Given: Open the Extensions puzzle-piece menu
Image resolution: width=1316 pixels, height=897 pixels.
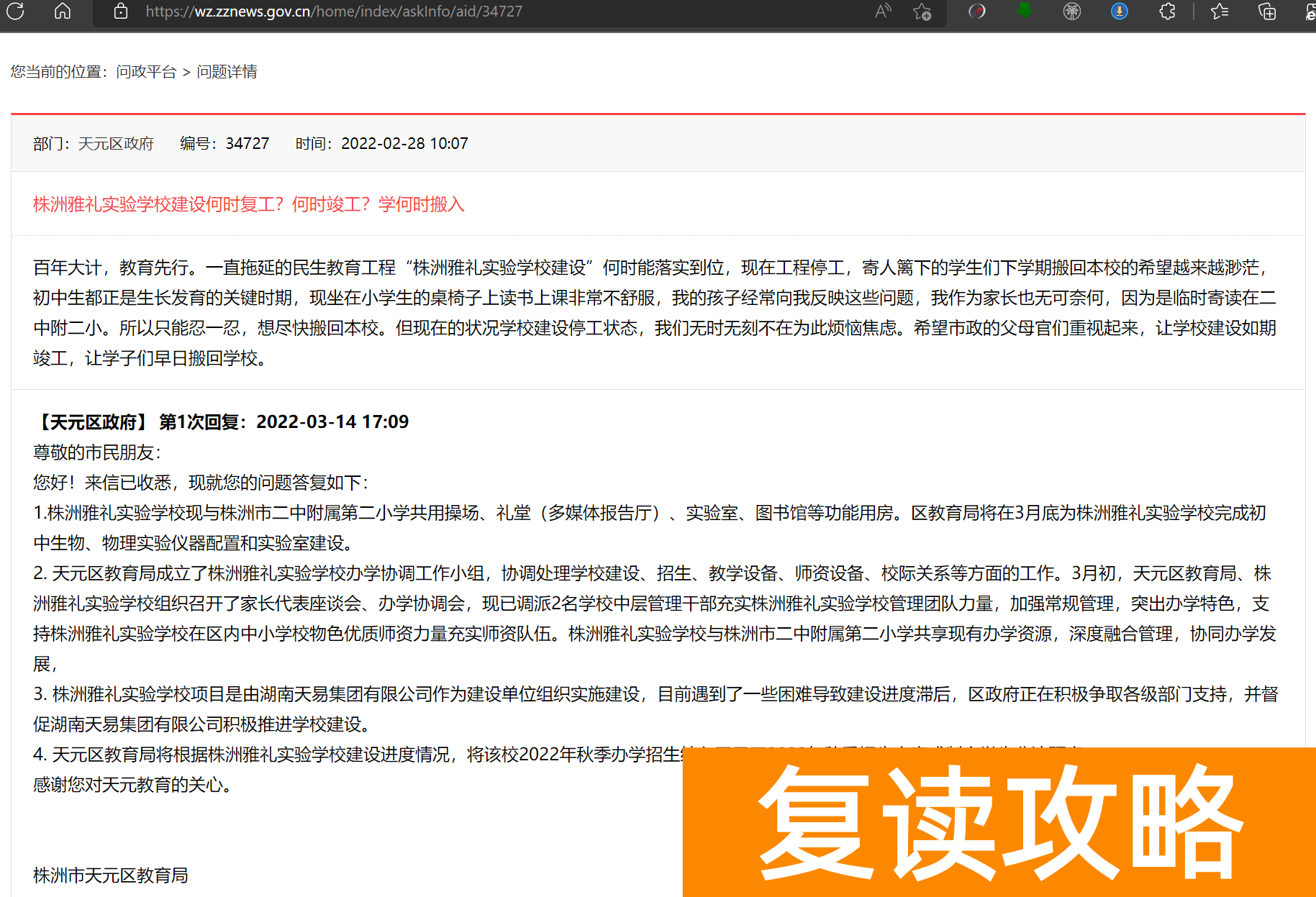Looking at the screenshot, I should [1167, 11].
